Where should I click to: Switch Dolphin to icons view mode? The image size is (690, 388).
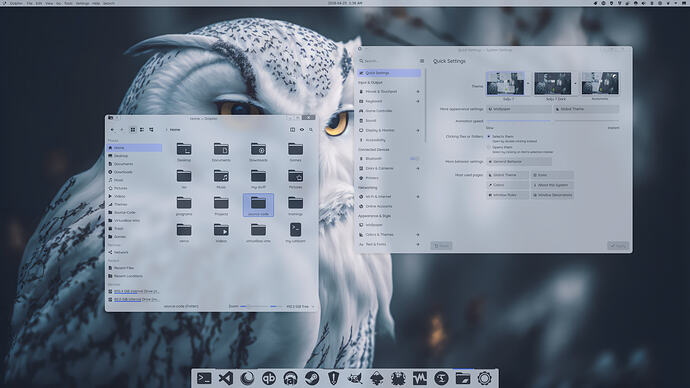[x=133, y=130]
